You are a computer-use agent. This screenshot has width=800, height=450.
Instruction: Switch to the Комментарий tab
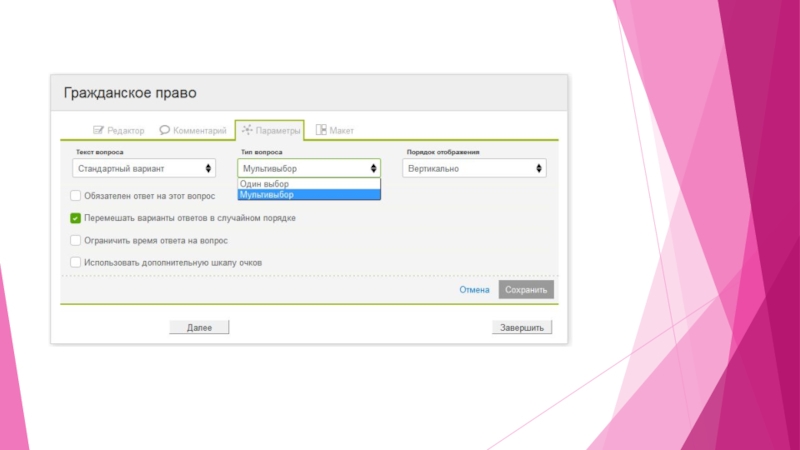193,131
